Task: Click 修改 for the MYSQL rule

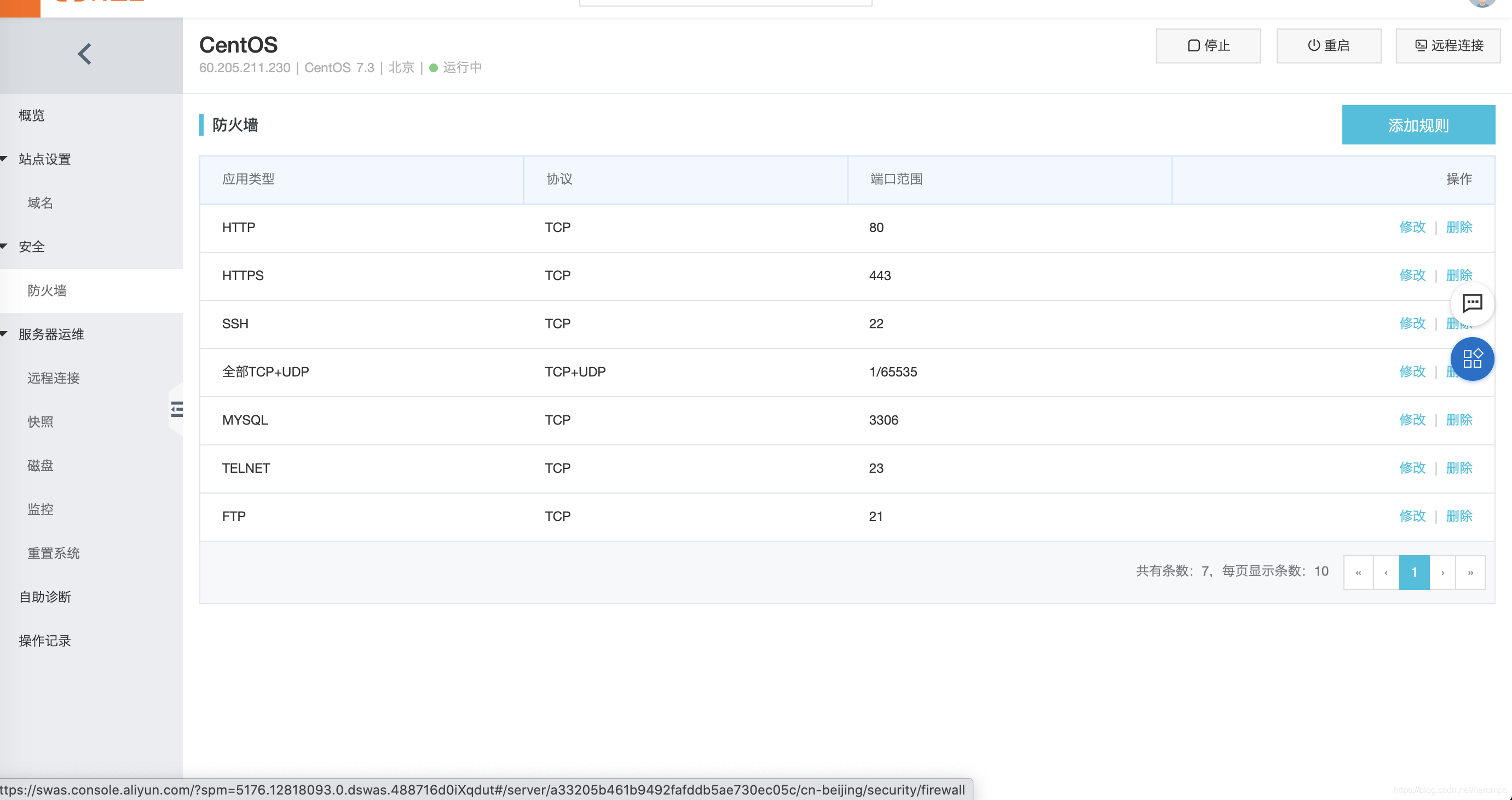Action: pyautogui.click(x=1412, y=420)
